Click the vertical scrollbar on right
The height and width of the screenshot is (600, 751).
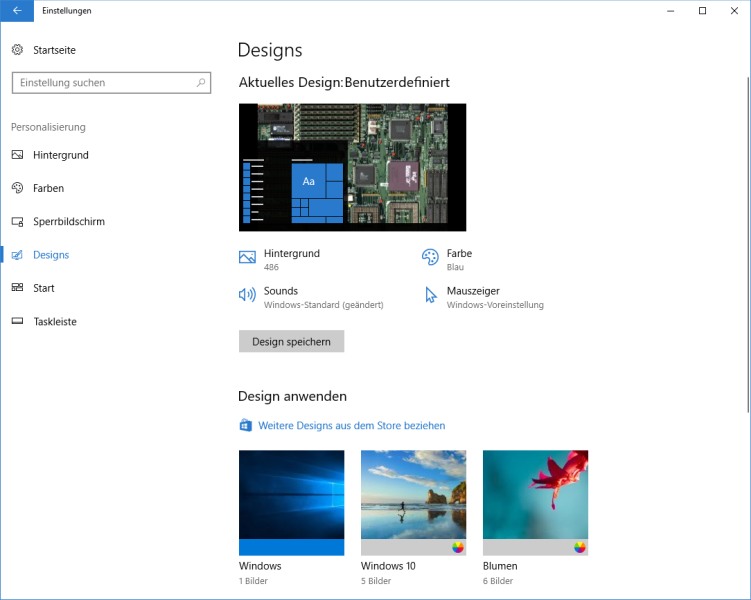749,244
